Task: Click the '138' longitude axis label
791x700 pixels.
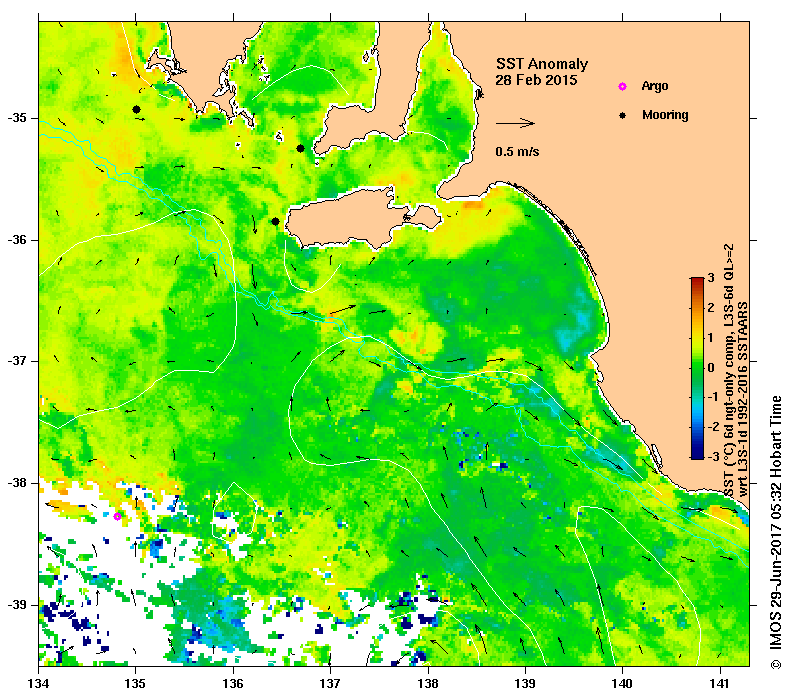Action: [x=428, y=684]
